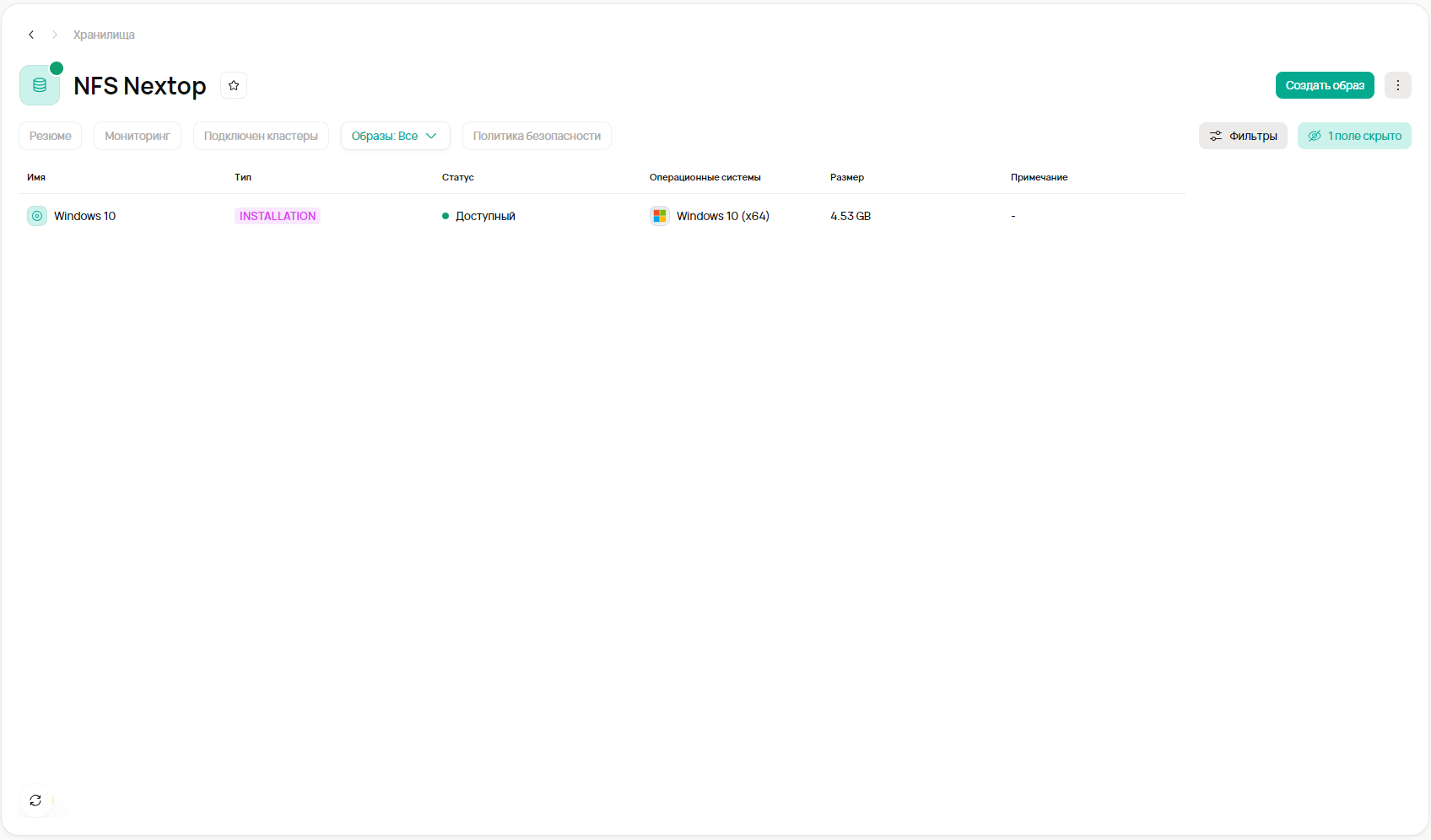Screen dimensions: 1431x840
Task: Click the Windows logo OS icon
Action: tap(660, 216)
